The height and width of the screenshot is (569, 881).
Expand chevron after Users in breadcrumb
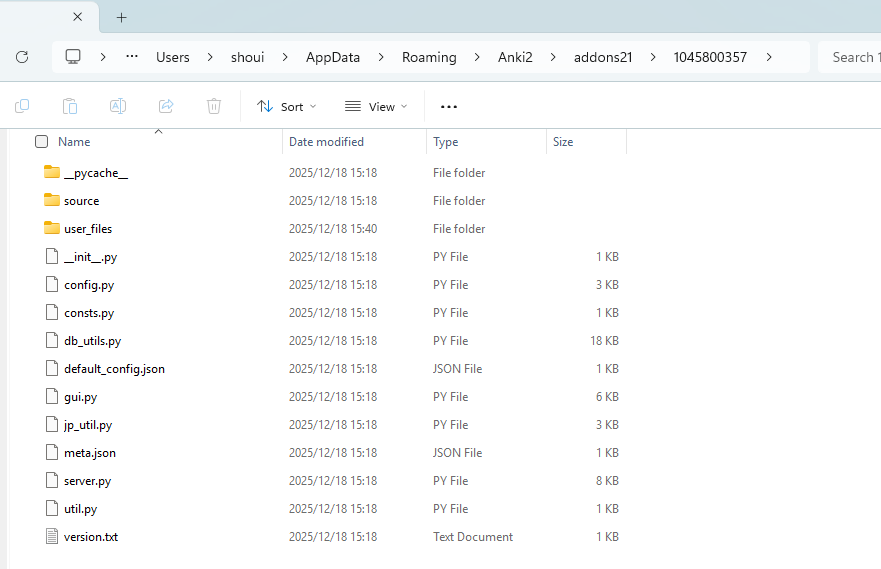(x=210, y=57)
